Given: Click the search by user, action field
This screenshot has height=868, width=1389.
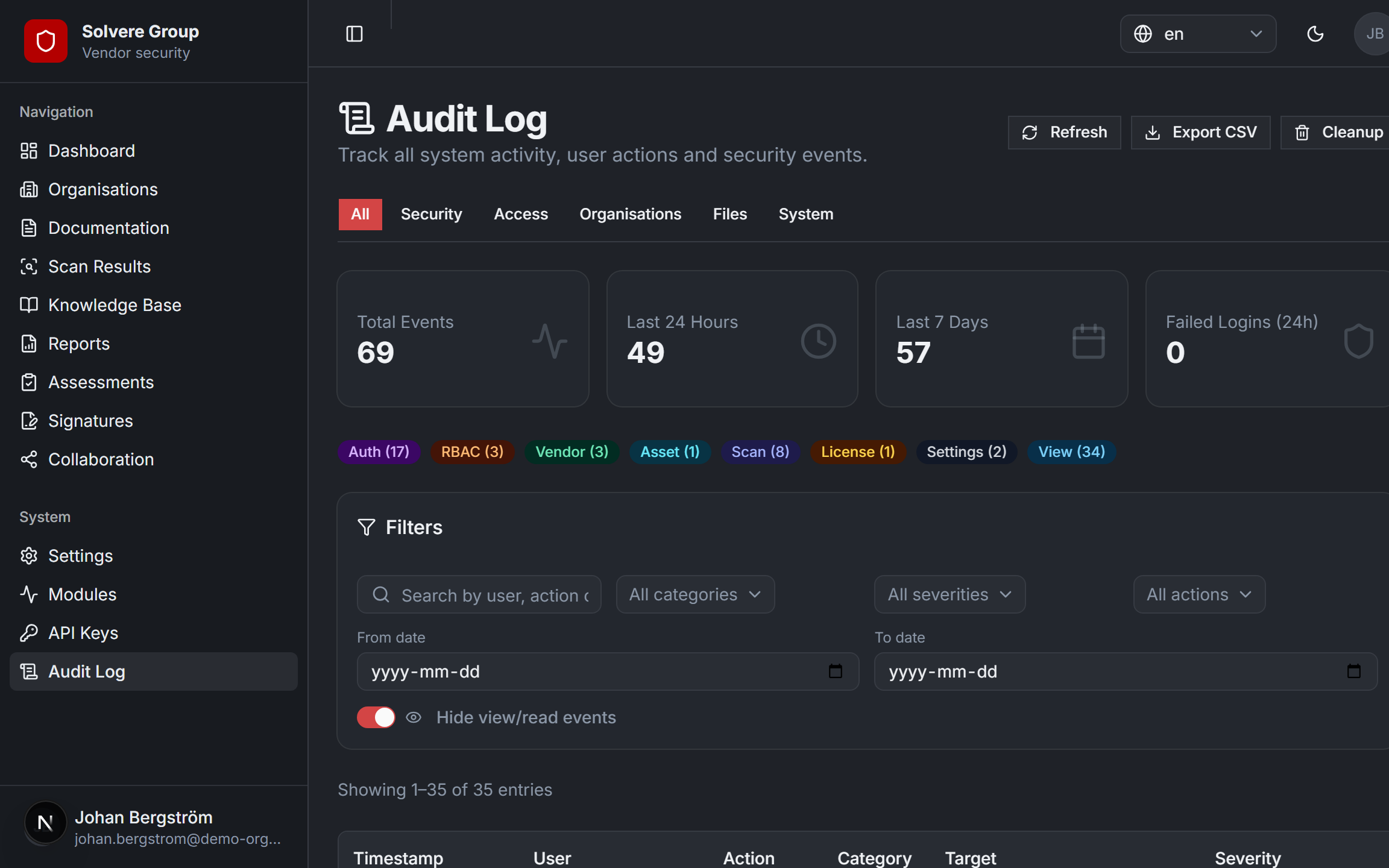Looking at the screenshot, I should pos(479,594).
